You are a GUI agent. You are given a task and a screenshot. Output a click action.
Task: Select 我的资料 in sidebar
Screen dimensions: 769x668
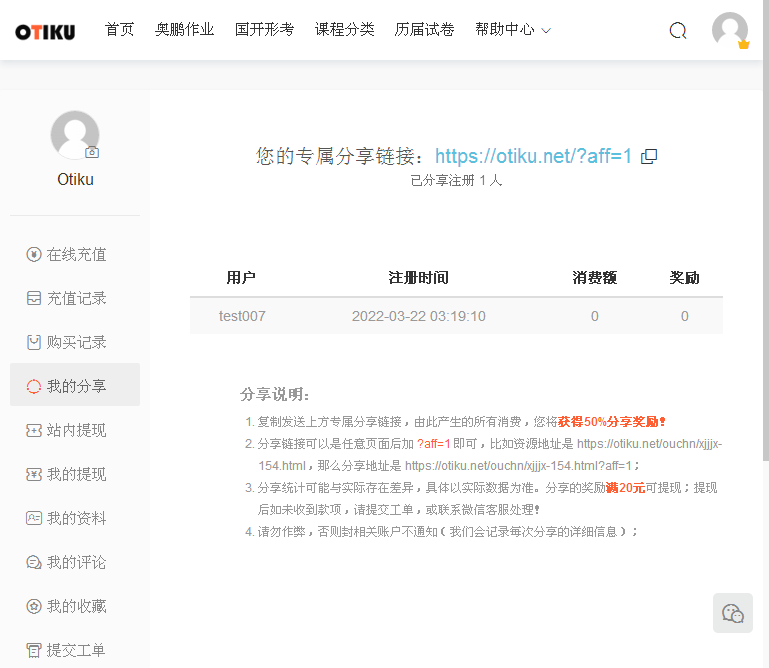[x=75, y=518]
